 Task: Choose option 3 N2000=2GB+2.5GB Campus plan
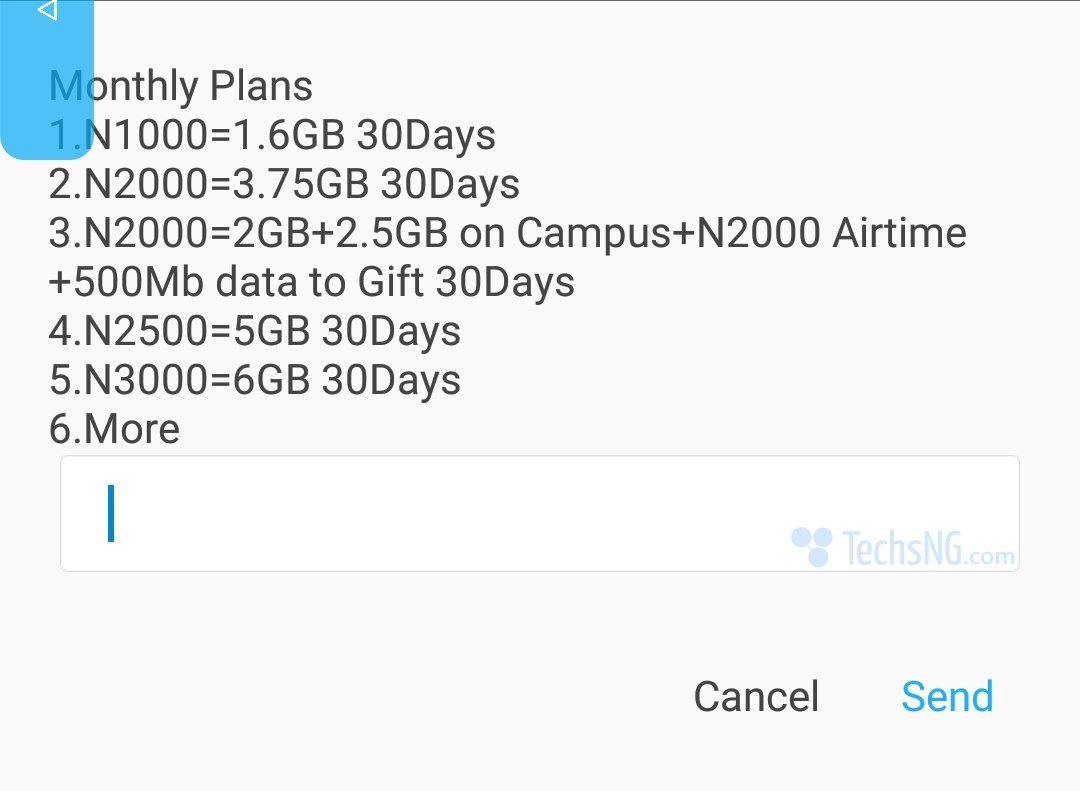(507, 233)
